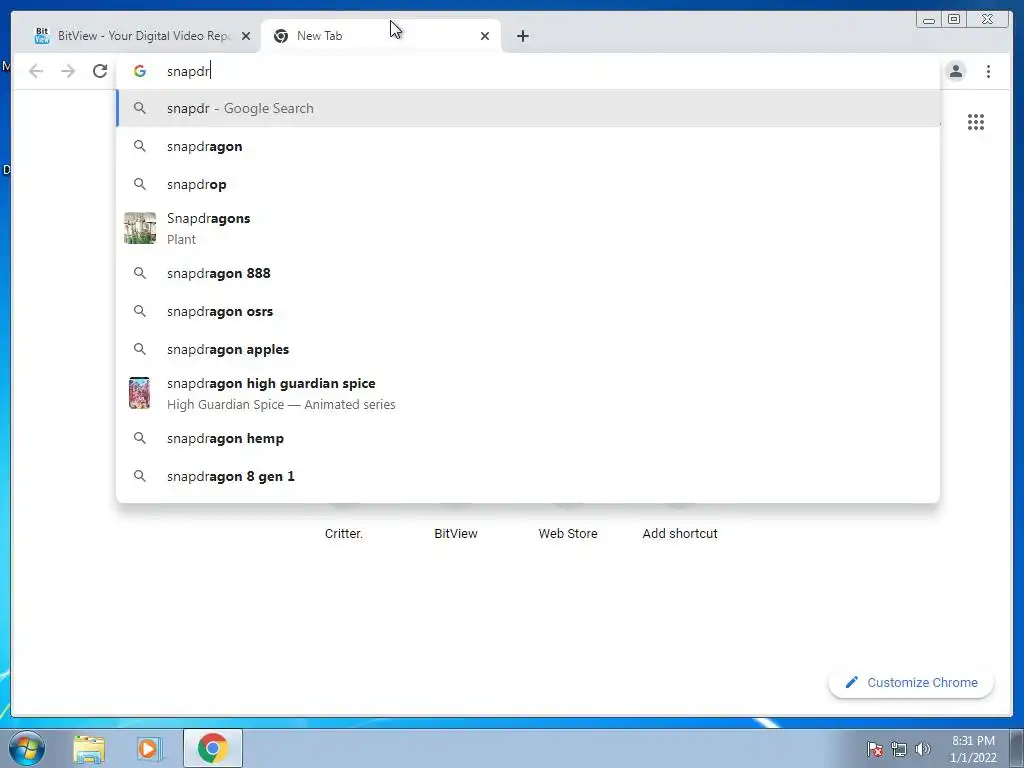The image size is (1024, 768).
Task: Select 'snapdragon high guardian spice' suggestion
Action: tap(528, 393)
